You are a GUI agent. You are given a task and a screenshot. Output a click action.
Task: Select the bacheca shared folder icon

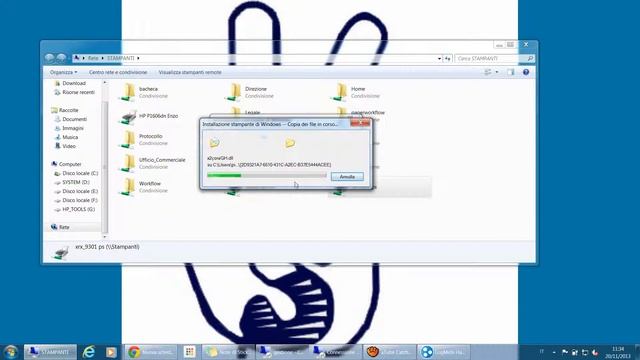coord(128,92)
